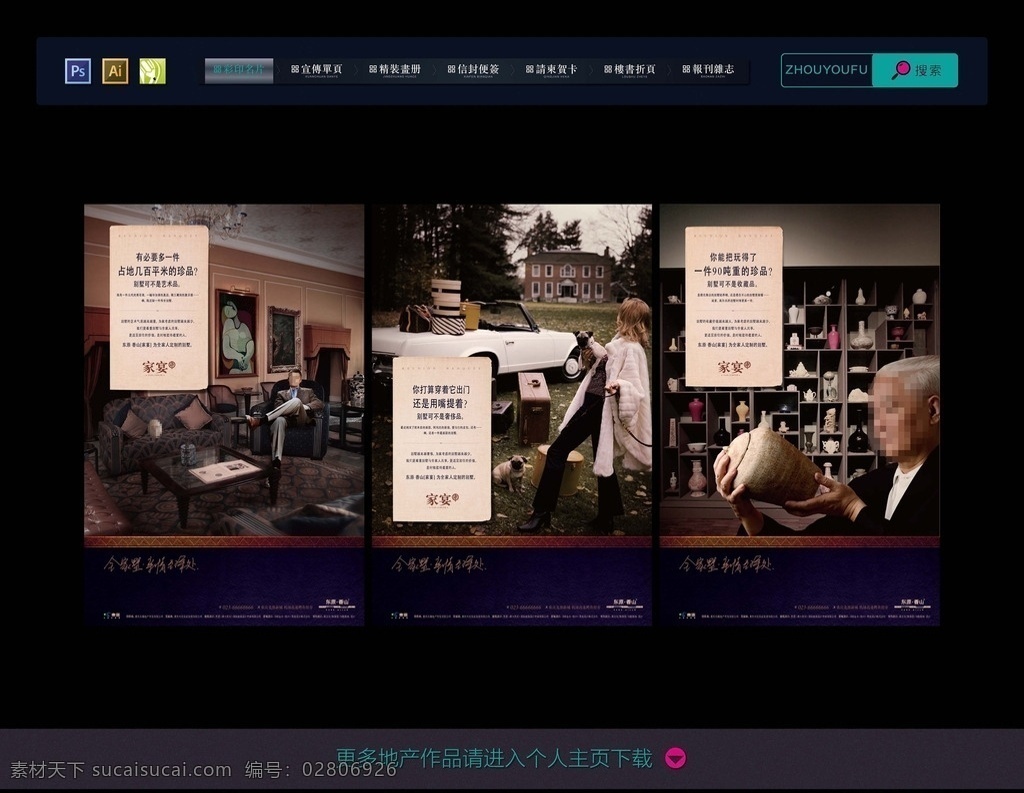Click the Photoshop Ps icon
This screenshot has height=793, width=1024.
click(78, 71)
